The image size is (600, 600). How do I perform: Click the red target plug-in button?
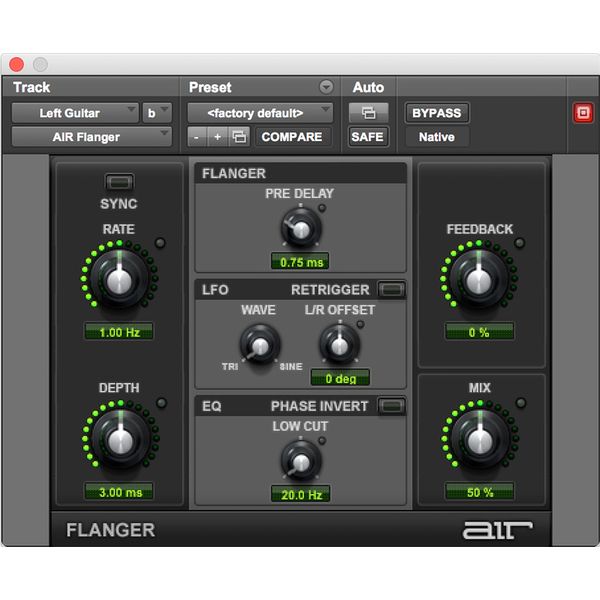[583, 113]
